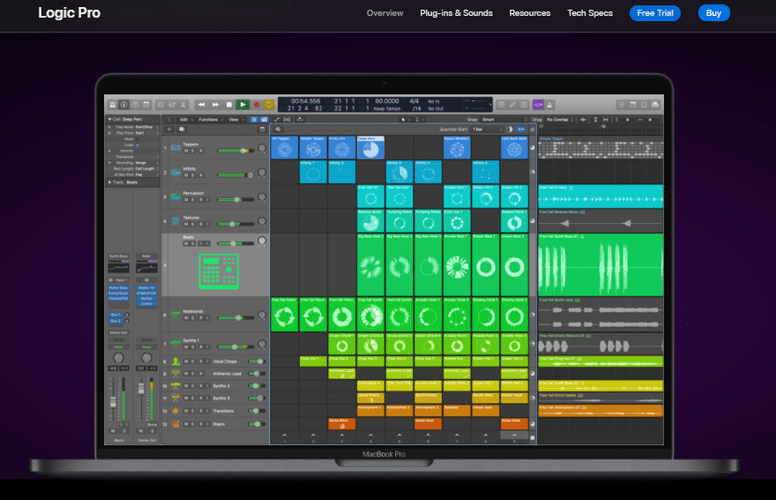Viewport: 776px width, 500px height.
Task: Click the Anthemic Lead track icon
Action: pos(175,374)
